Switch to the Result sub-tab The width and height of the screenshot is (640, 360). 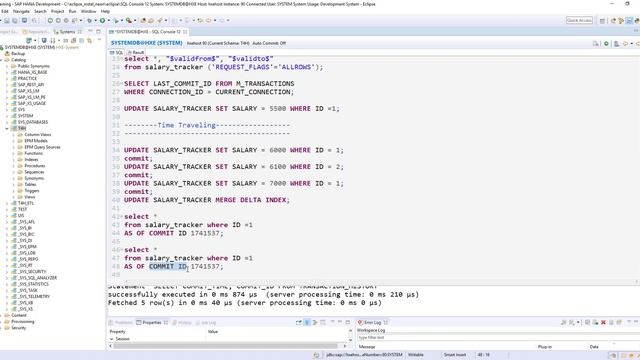pyautogui.click(x=136, y=52)
